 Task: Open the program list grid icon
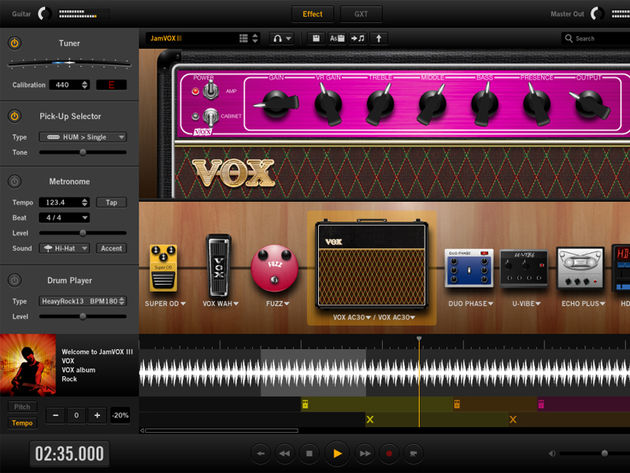tap(243, 38)
